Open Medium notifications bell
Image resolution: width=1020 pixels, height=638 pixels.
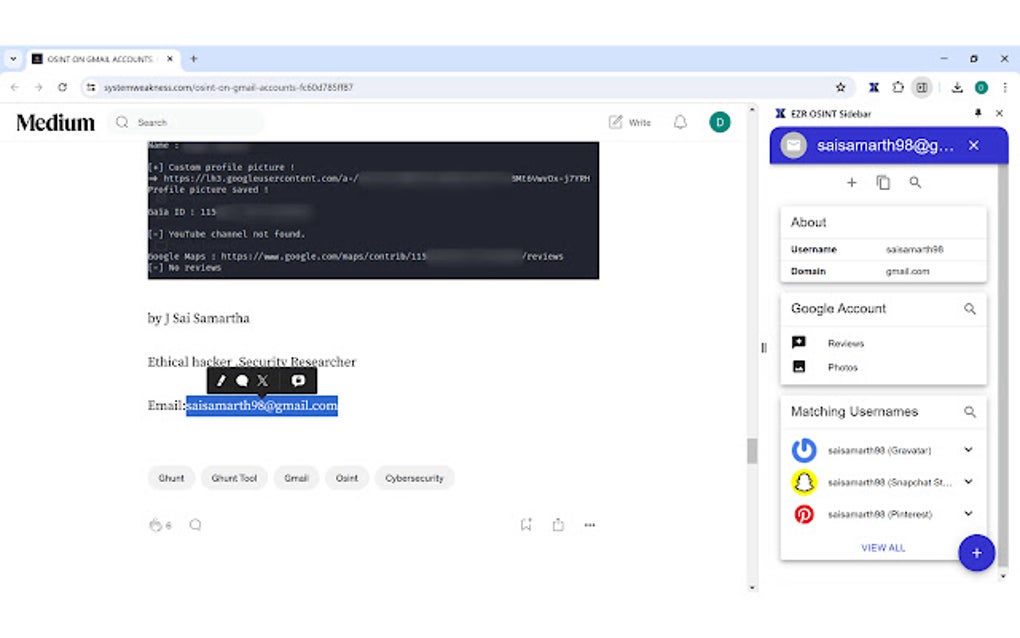[680, 122]
